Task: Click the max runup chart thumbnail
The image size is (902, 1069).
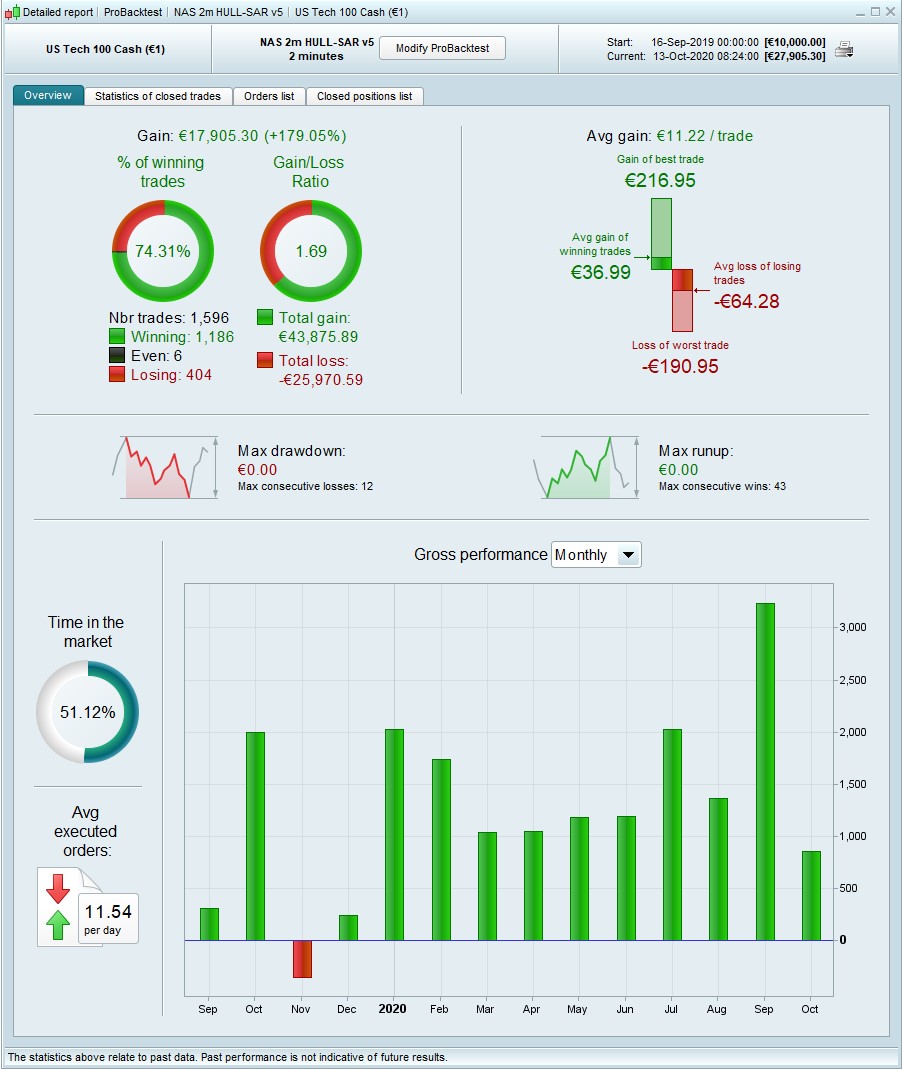Action: click(587, 468)
